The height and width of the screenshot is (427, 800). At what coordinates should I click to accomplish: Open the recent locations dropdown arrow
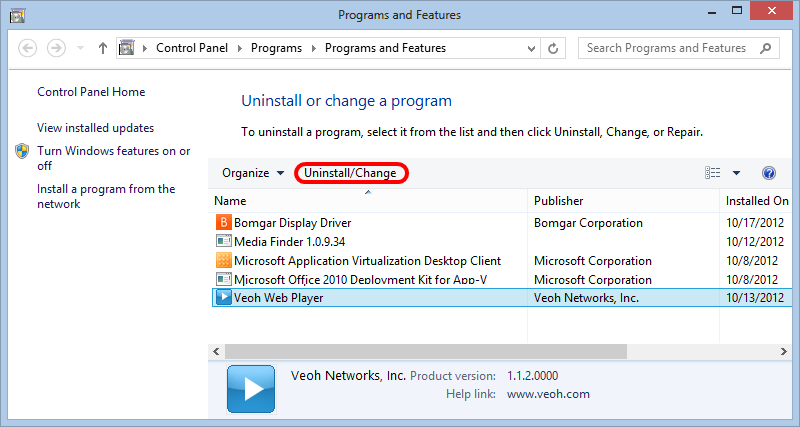[80, 48]
